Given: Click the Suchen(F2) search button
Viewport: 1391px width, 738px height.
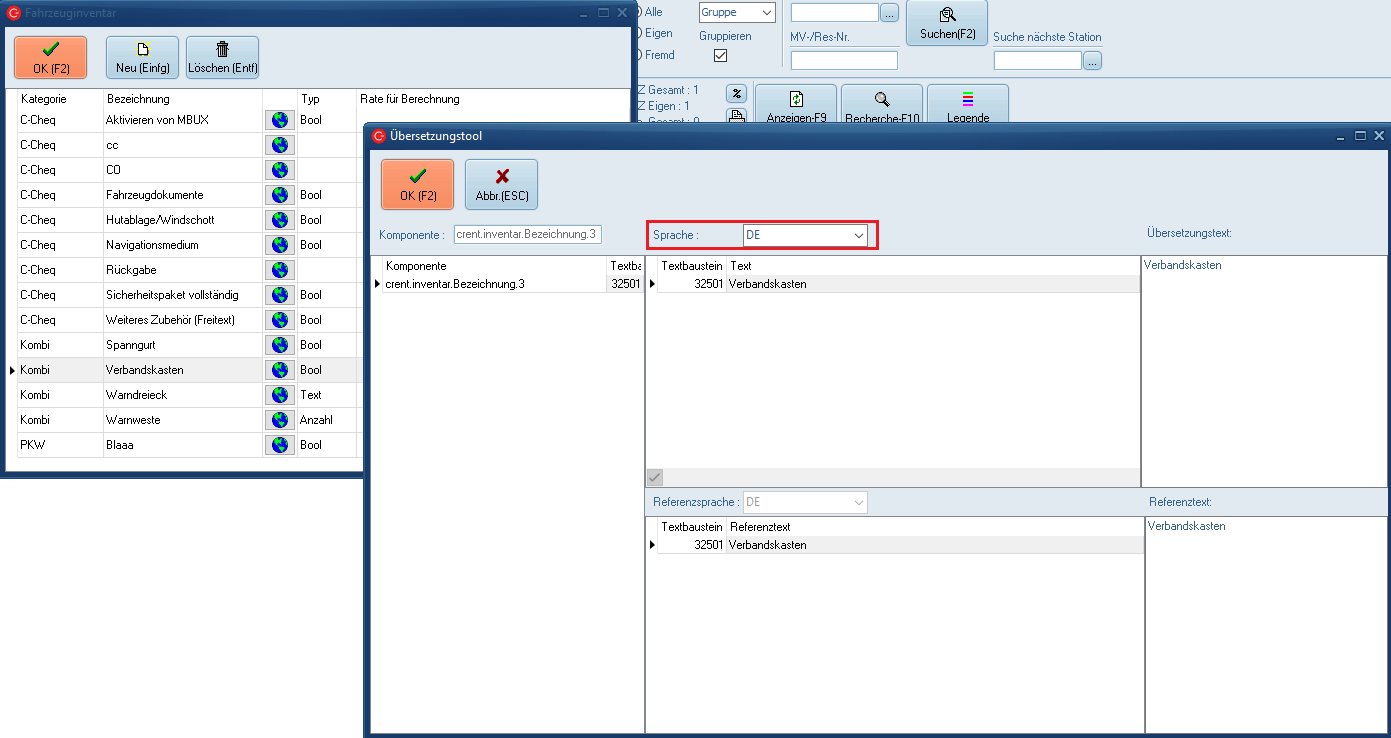Looking at the screenshot, I should (x=947, y=22).
